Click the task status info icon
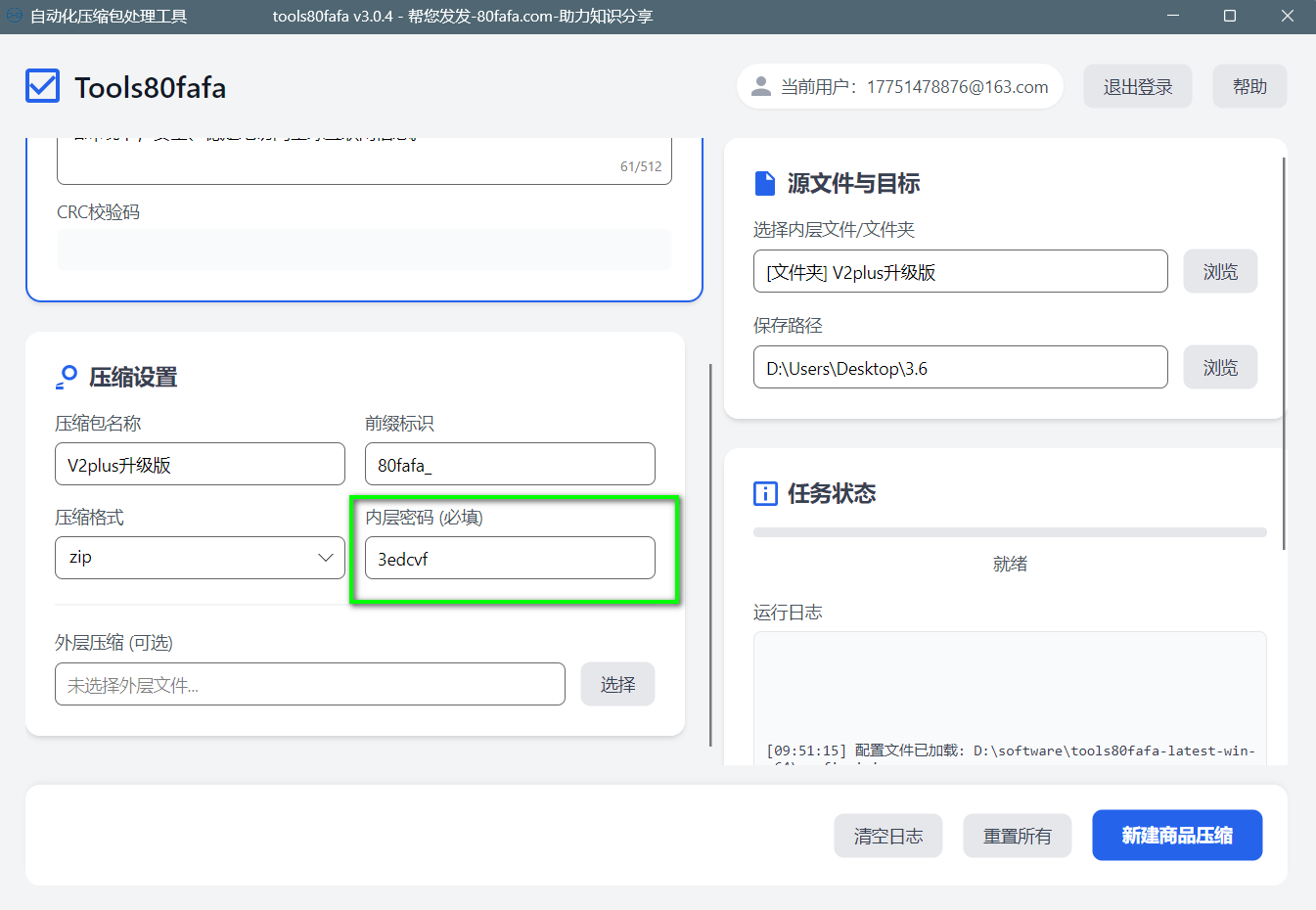This screenshot has width=1316, height=910. [764, 493]
